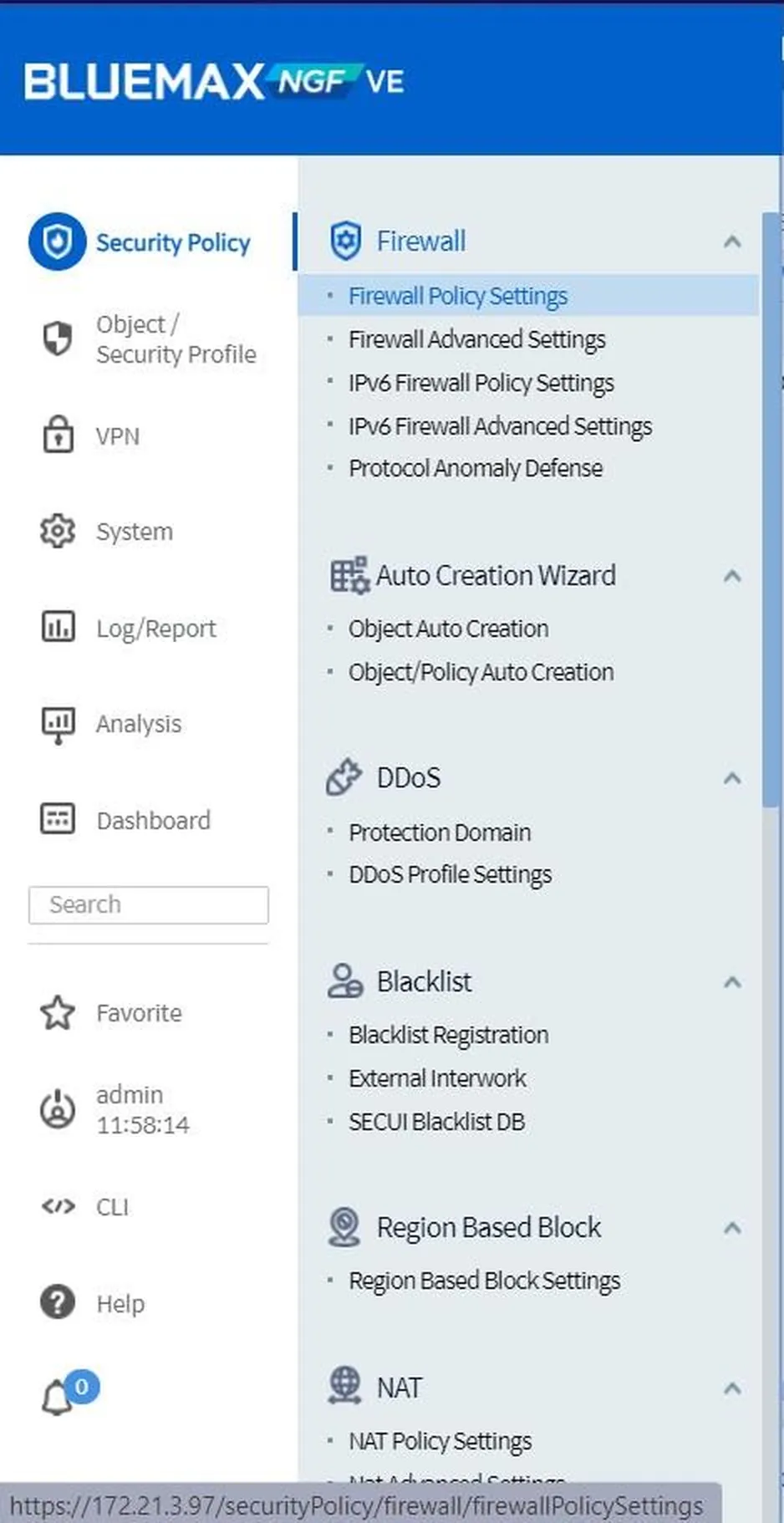
Task: Open External Interwork
Action: click(438, 1078)
